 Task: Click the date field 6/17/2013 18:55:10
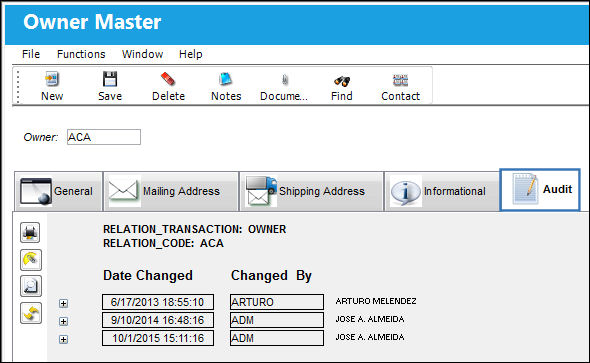pos(158,302)
